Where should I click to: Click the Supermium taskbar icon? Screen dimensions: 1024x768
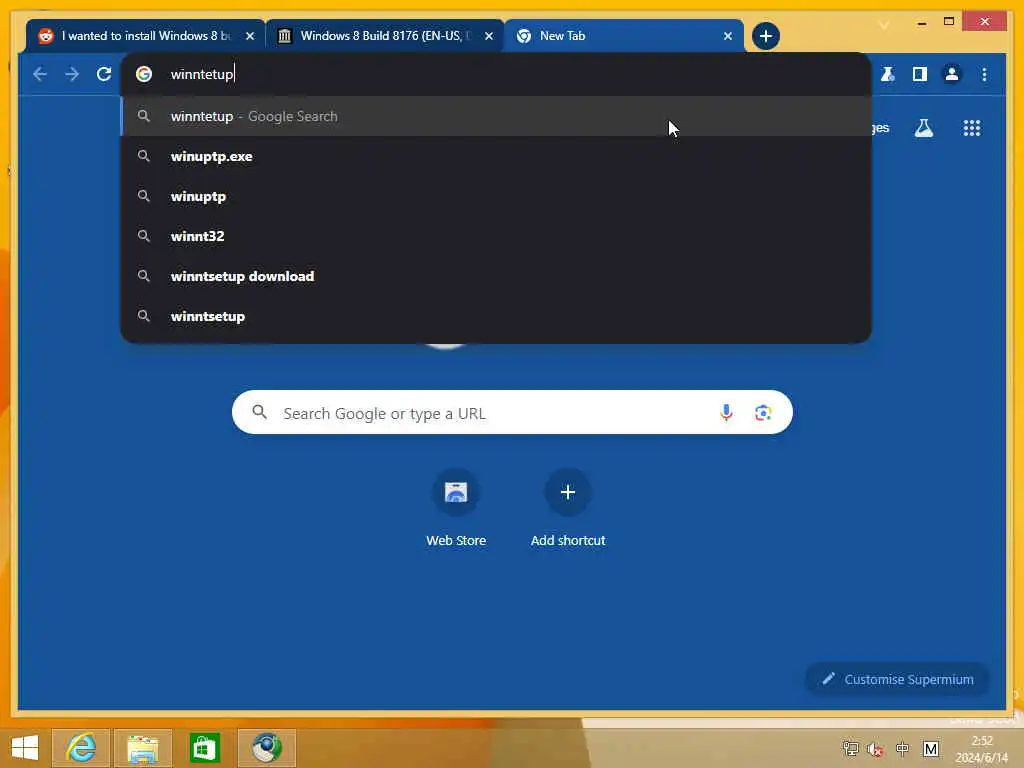(x=266, y=748)
